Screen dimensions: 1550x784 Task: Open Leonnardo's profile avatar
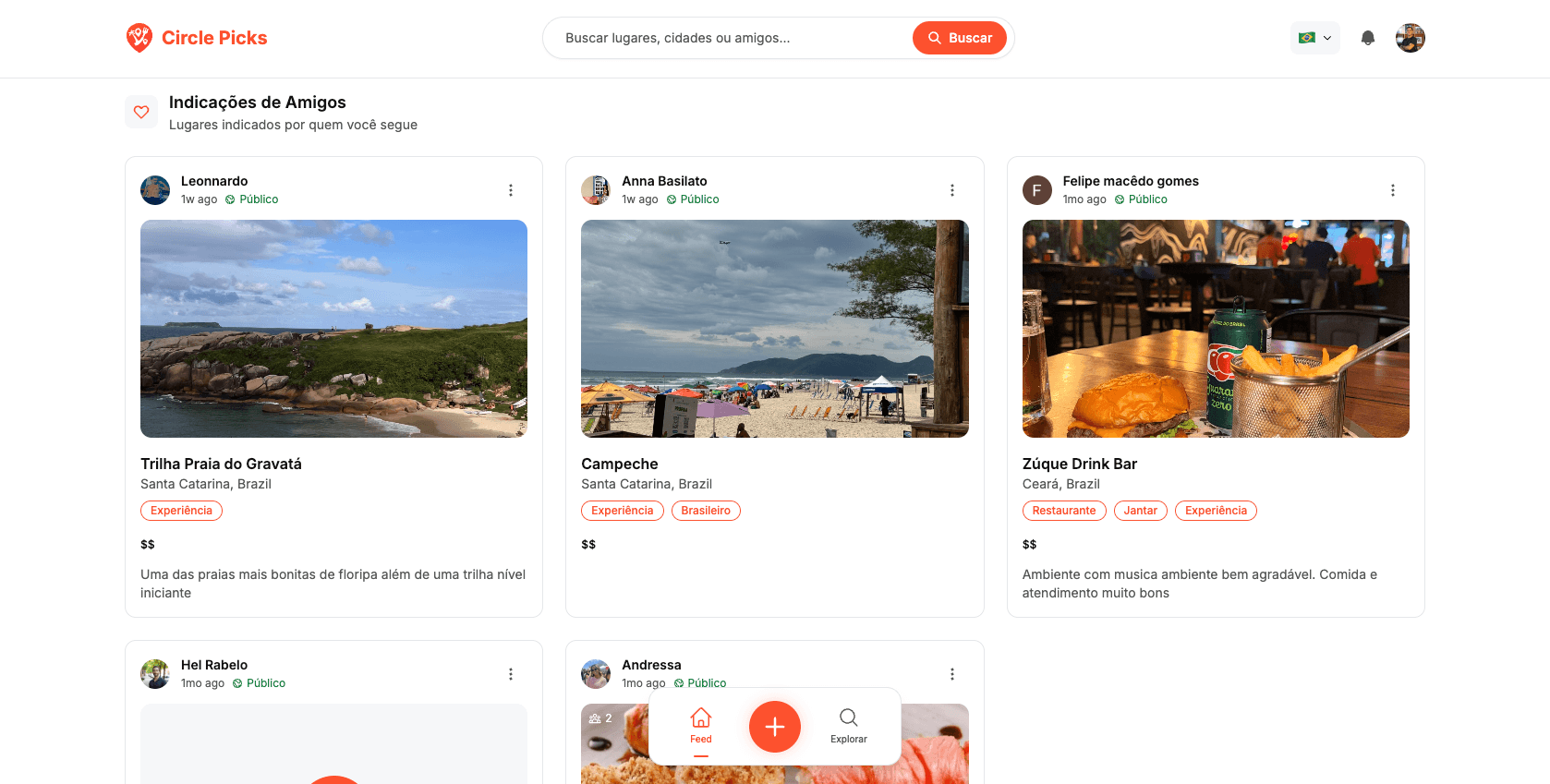155,190
